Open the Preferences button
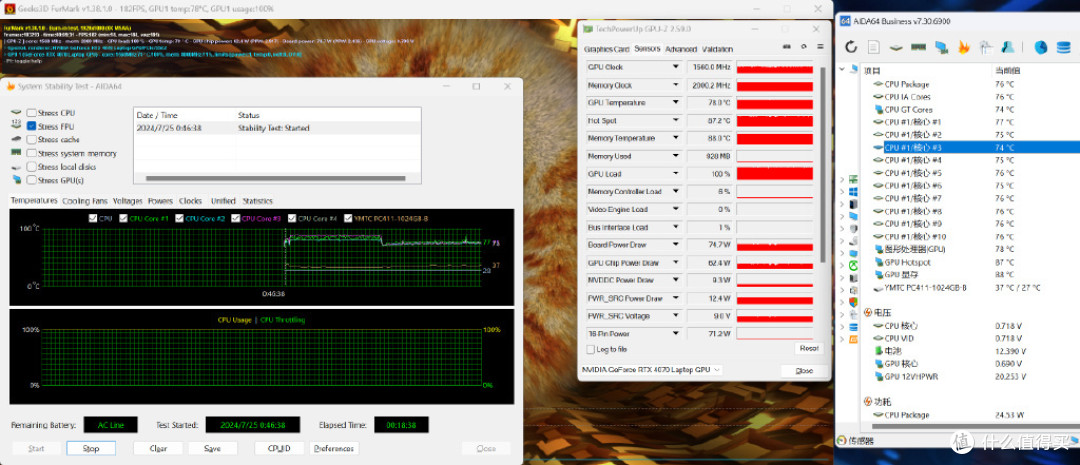The width and height of the screenshot is (1080, 465). coord(334,448)
